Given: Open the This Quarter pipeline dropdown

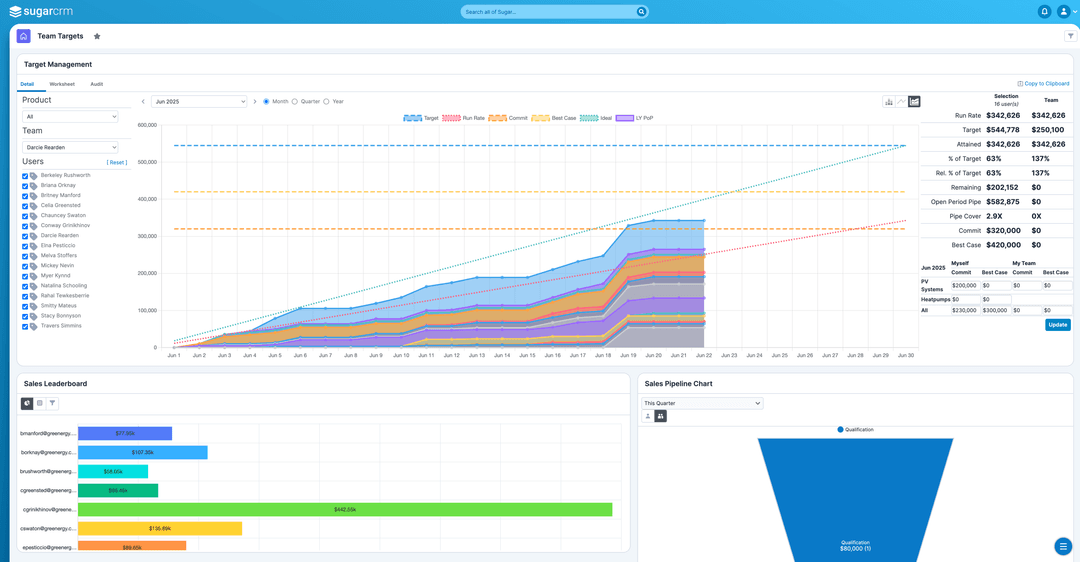Looking at the screenshot, I should (702, 403).
